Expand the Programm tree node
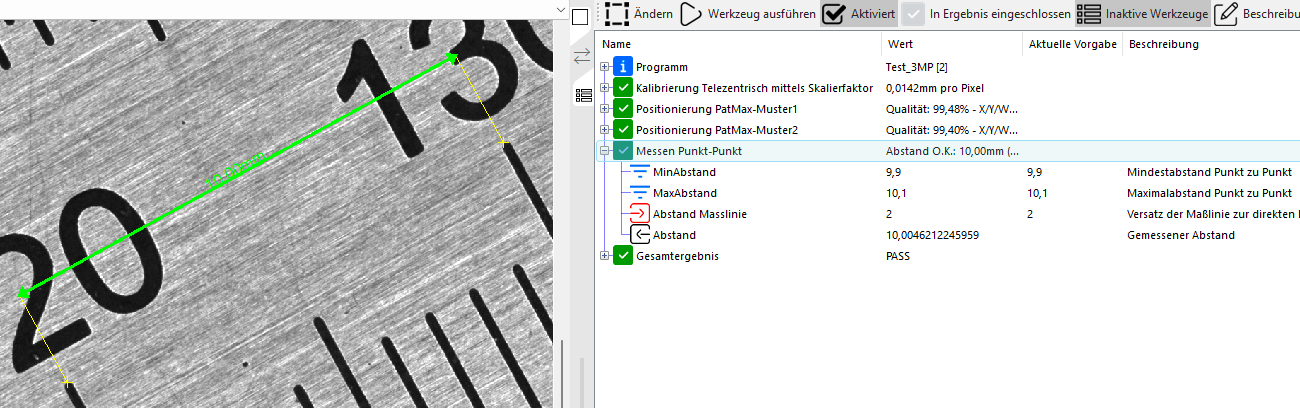1300x408 pixels. 605,67
